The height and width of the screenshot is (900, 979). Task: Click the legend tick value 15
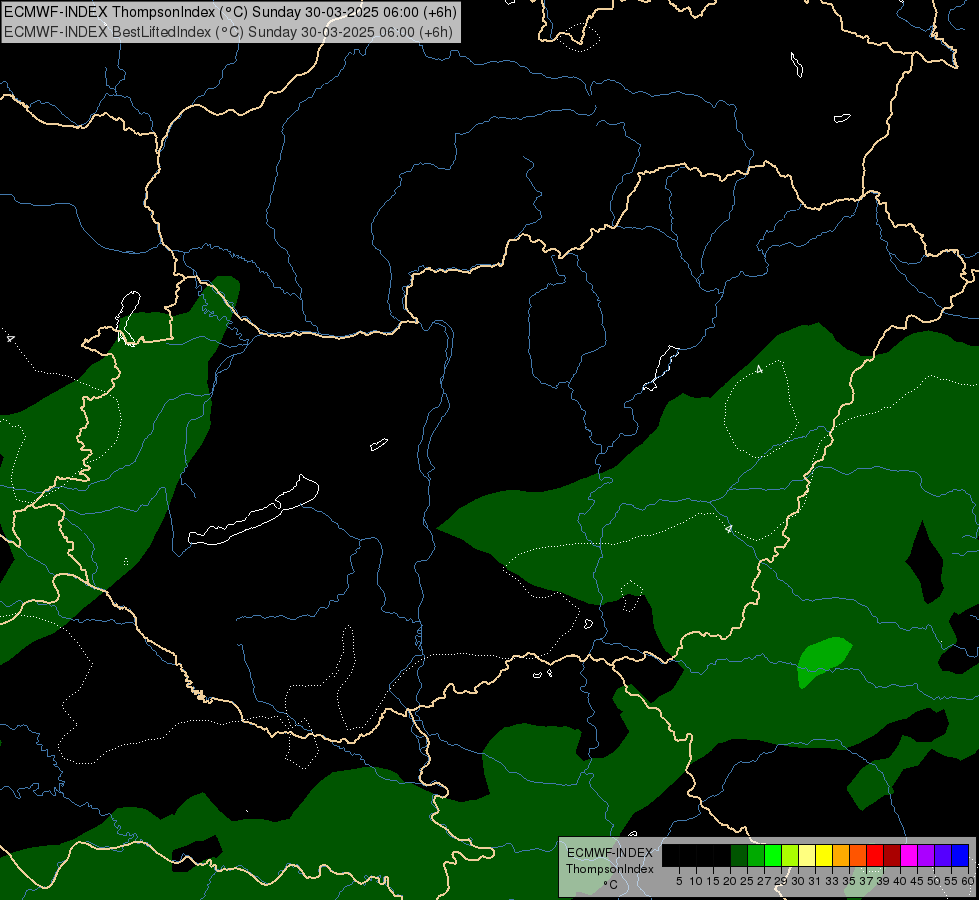(713, 881)
